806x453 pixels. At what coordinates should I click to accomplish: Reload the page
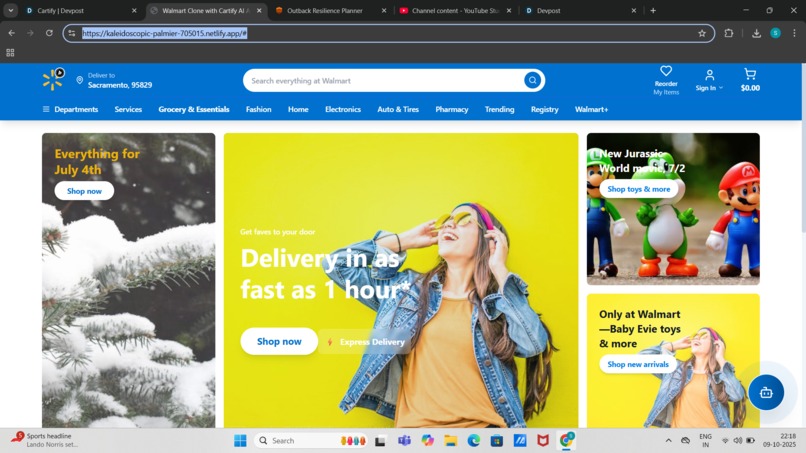tap(49, 33)
